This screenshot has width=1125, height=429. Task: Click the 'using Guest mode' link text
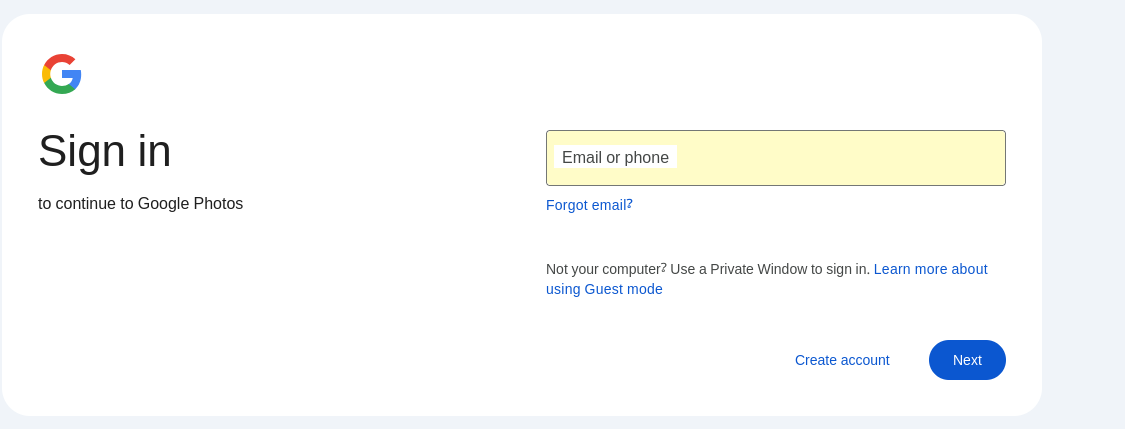click(x=604, y=289)
